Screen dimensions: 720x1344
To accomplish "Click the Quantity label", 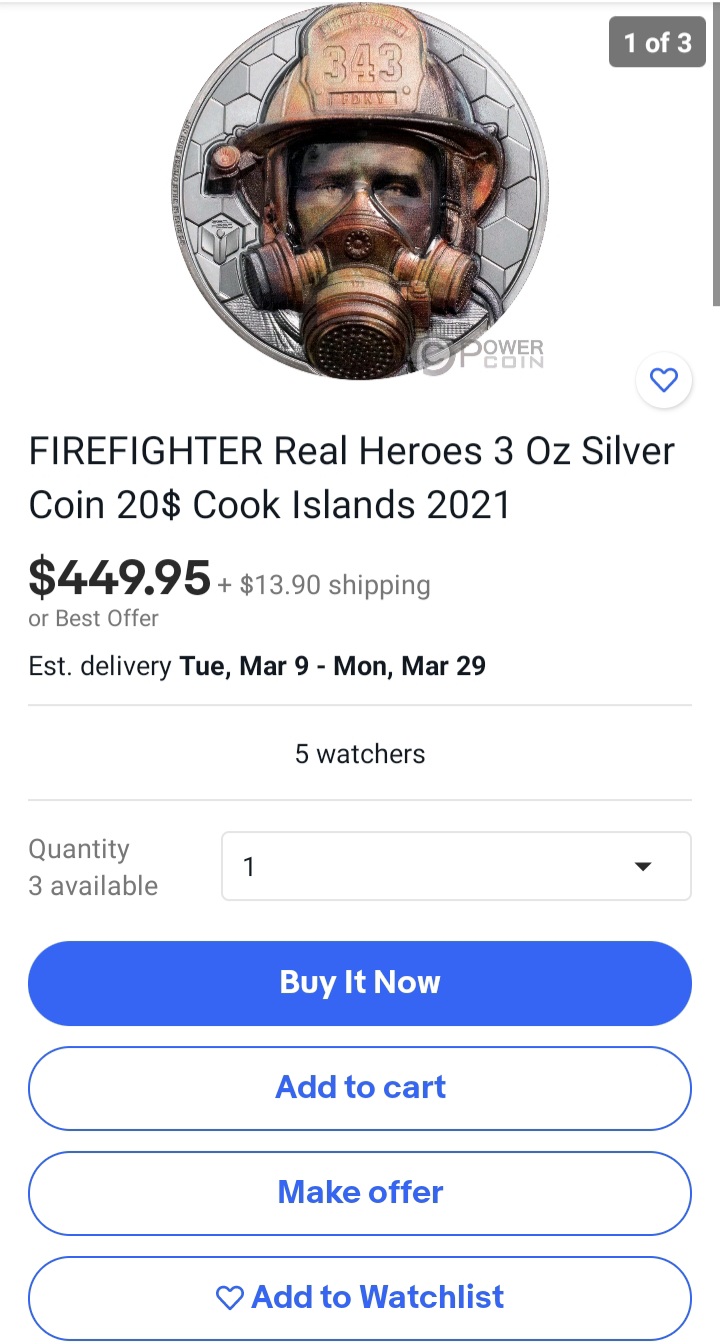I will 79,849.
